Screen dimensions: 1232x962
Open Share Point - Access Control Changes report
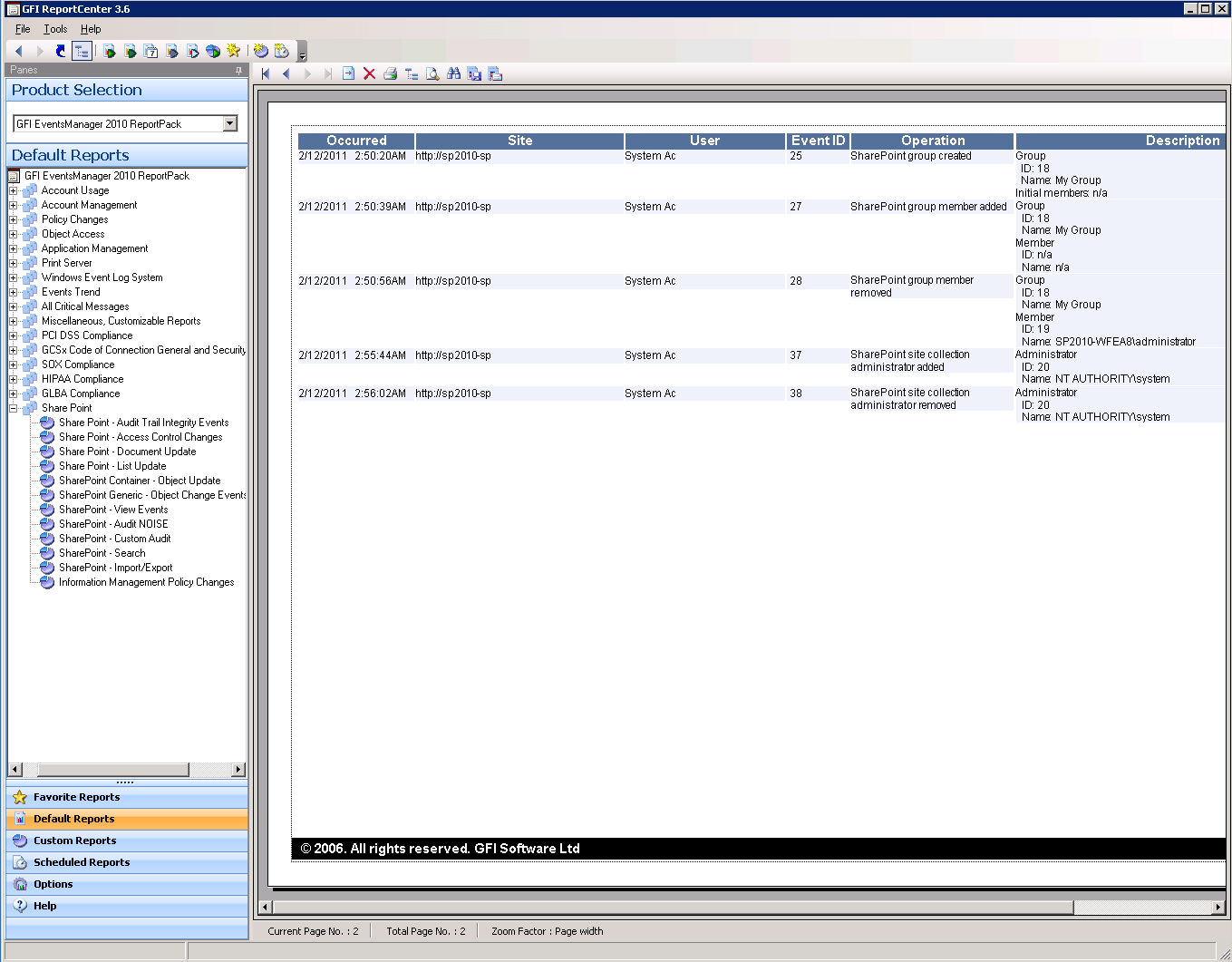[x=141, y=437]
